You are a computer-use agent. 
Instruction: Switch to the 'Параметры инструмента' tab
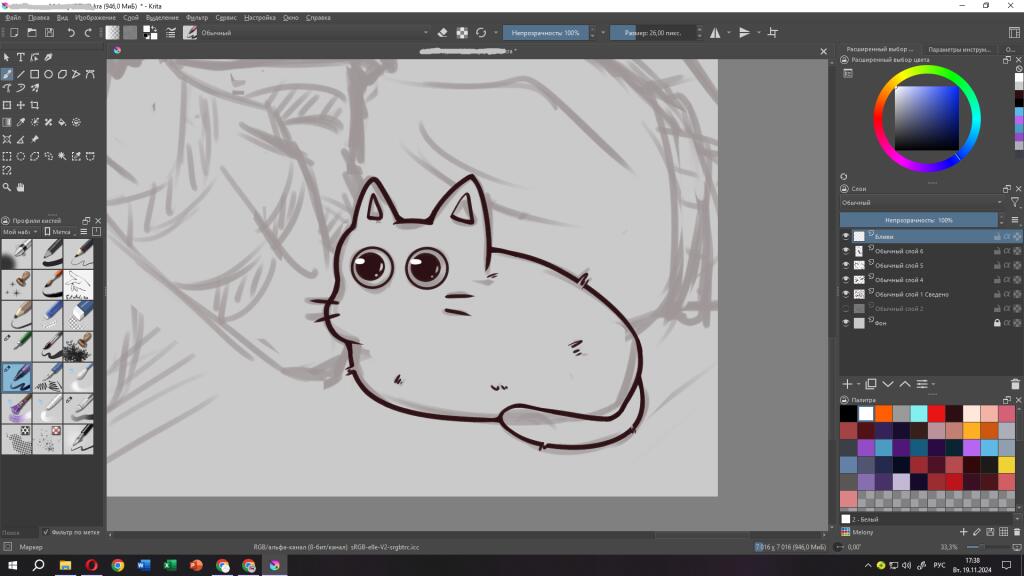coord(959,50)
